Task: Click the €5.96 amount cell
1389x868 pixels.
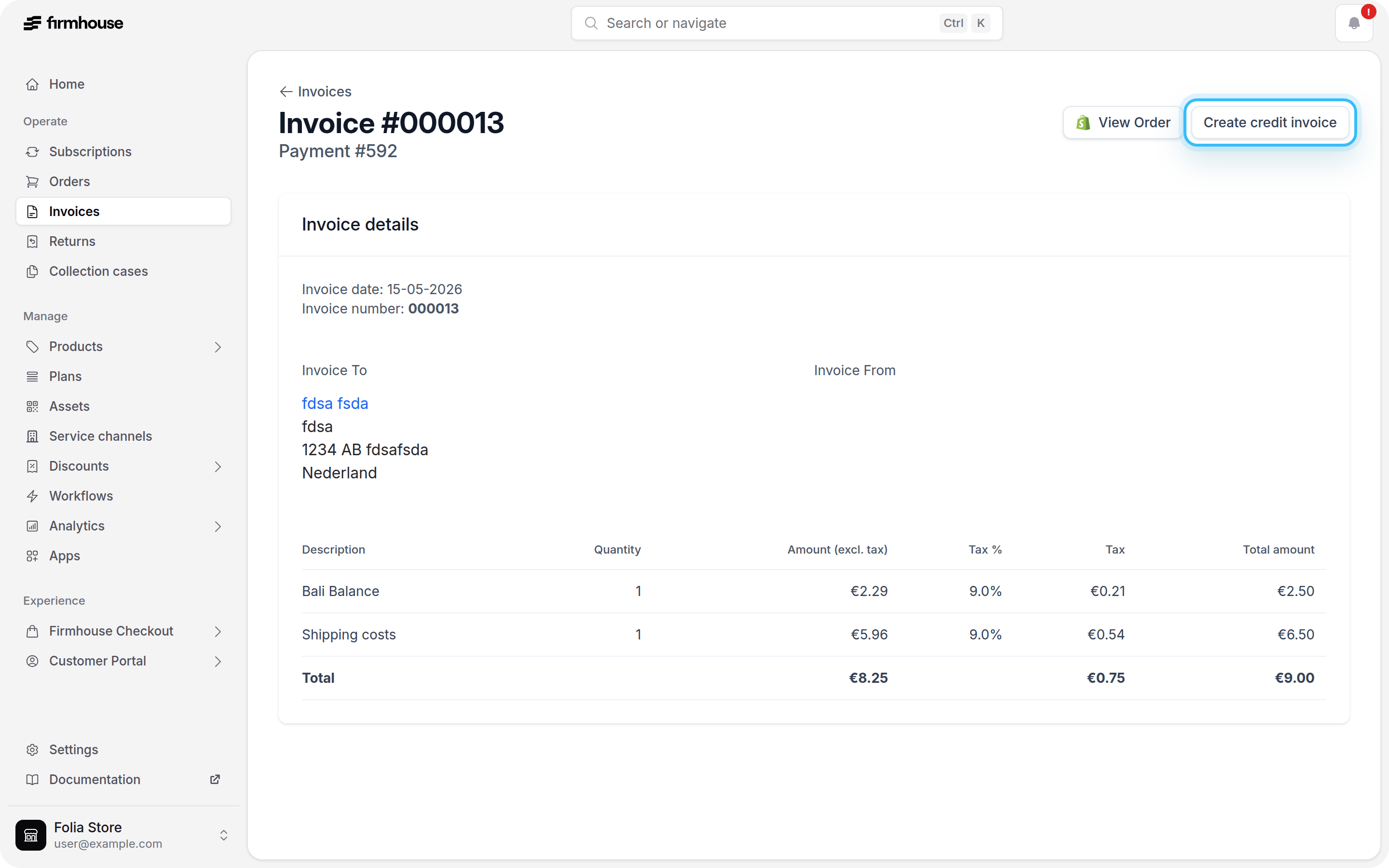Action: click(x=869, y=634)
